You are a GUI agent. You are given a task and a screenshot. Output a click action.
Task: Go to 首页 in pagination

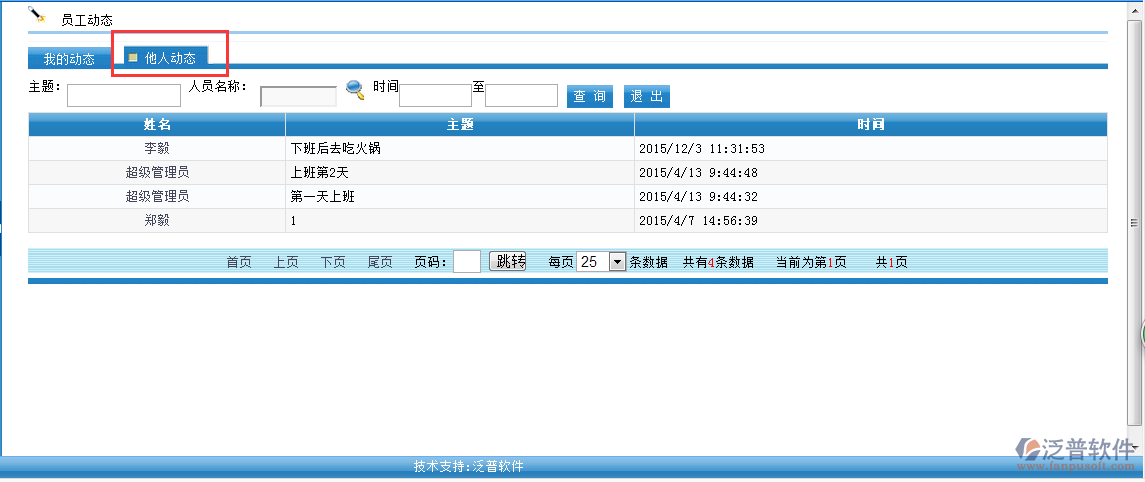(x=239, y=263)
